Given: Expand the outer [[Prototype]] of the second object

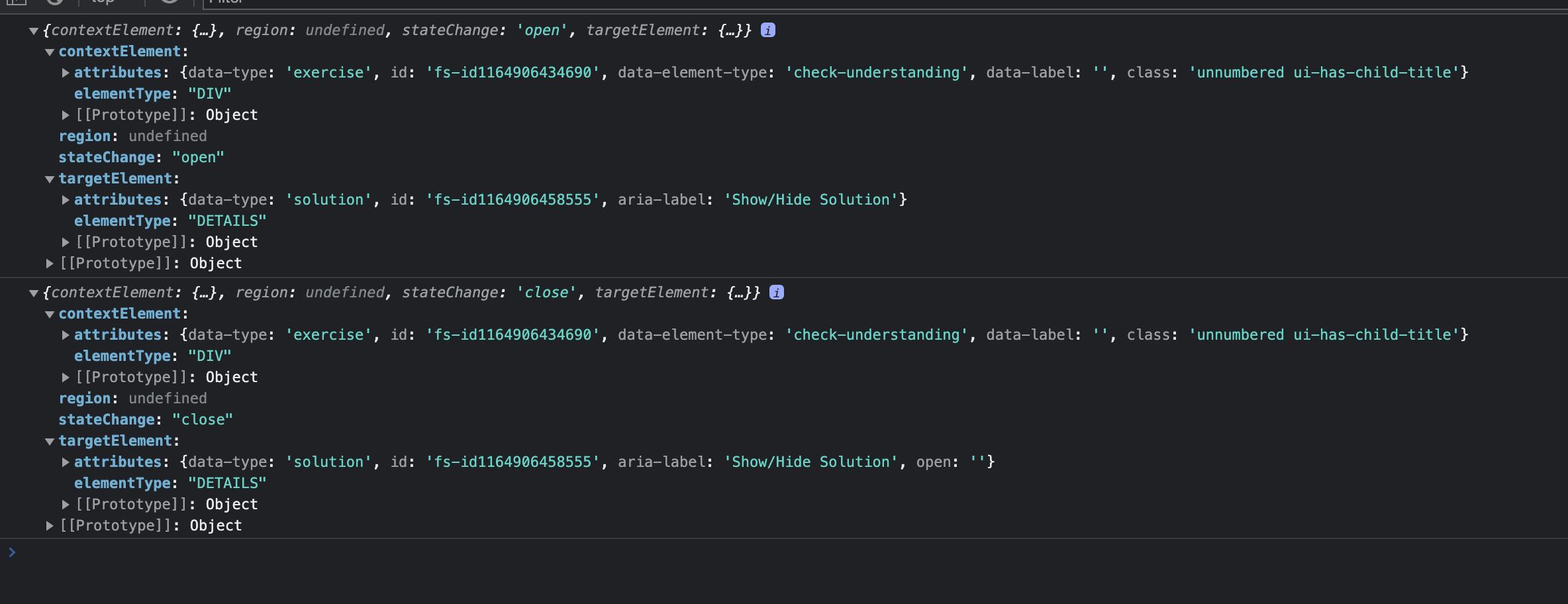Looking at the screenshot, I should click(48, 525).
